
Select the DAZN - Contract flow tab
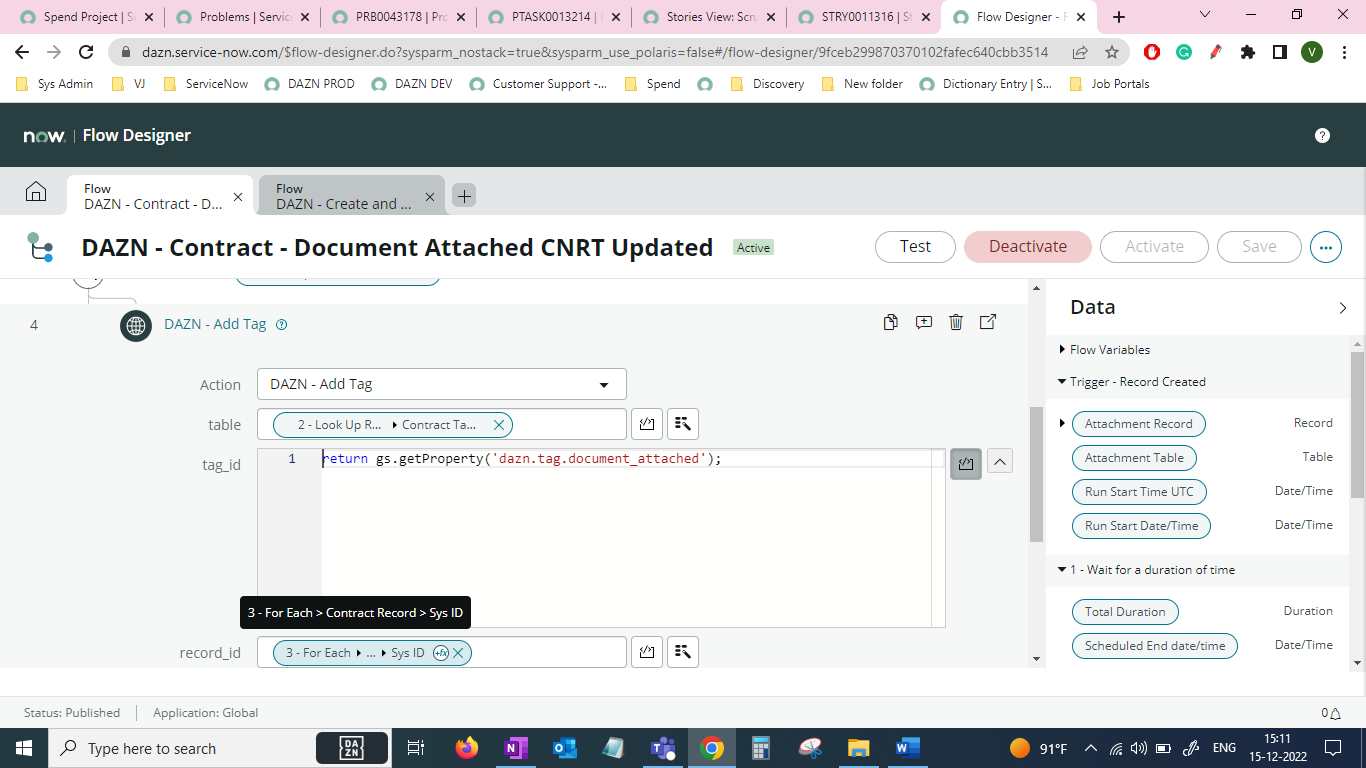coord(153,196)
